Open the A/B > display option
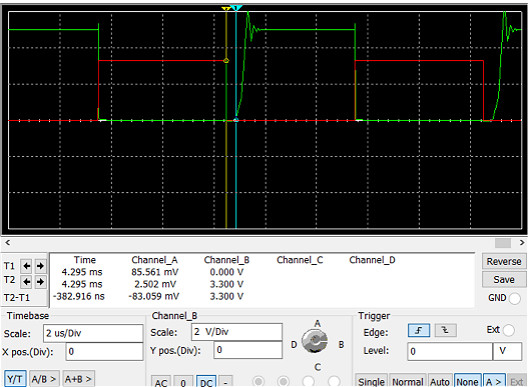This screenshot has height=387, width=528. point(44,379)
